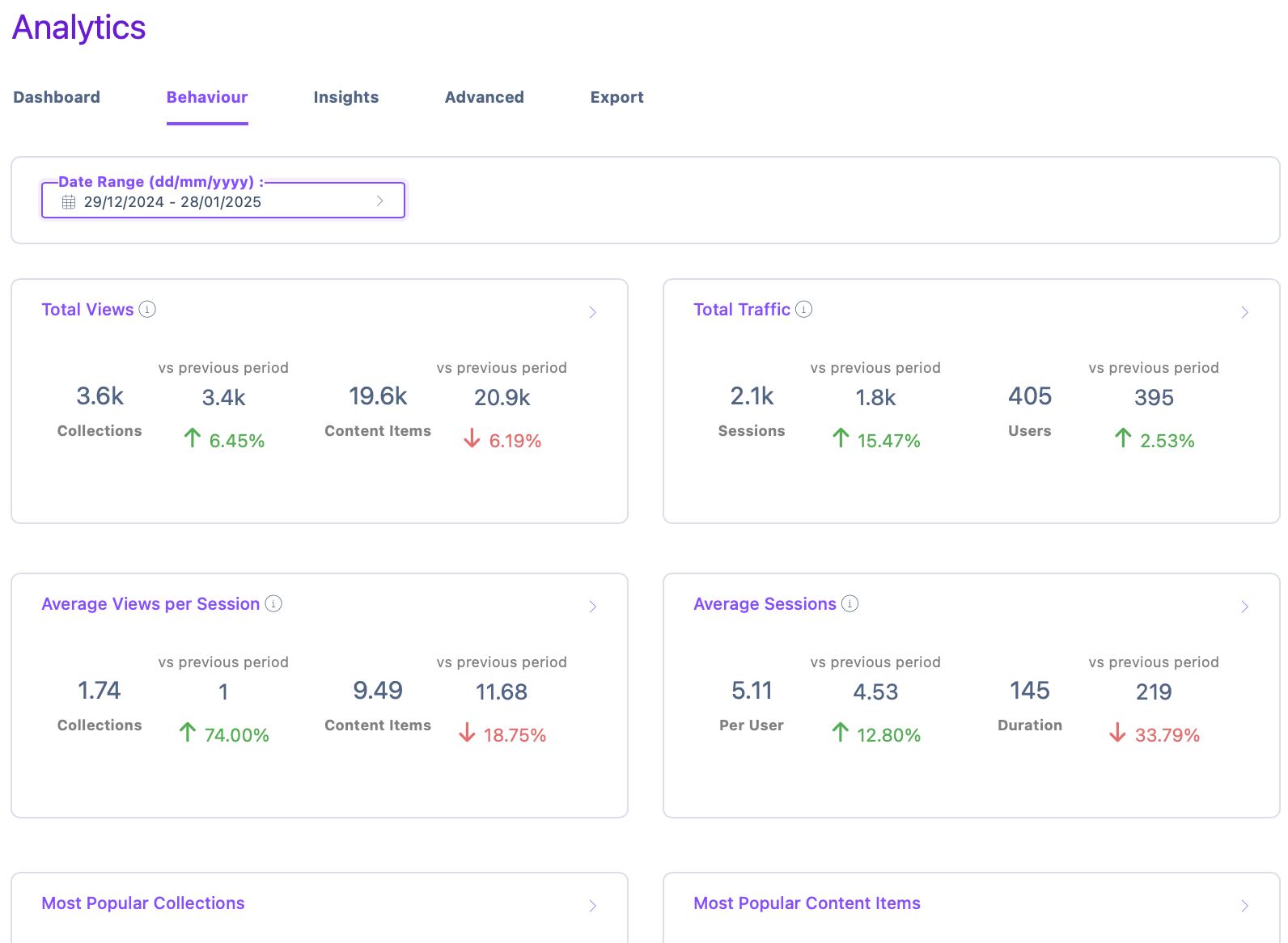1288x943 pixels.
Task: Click the up arrow beside 15.47%
Action: coord(841,438)
